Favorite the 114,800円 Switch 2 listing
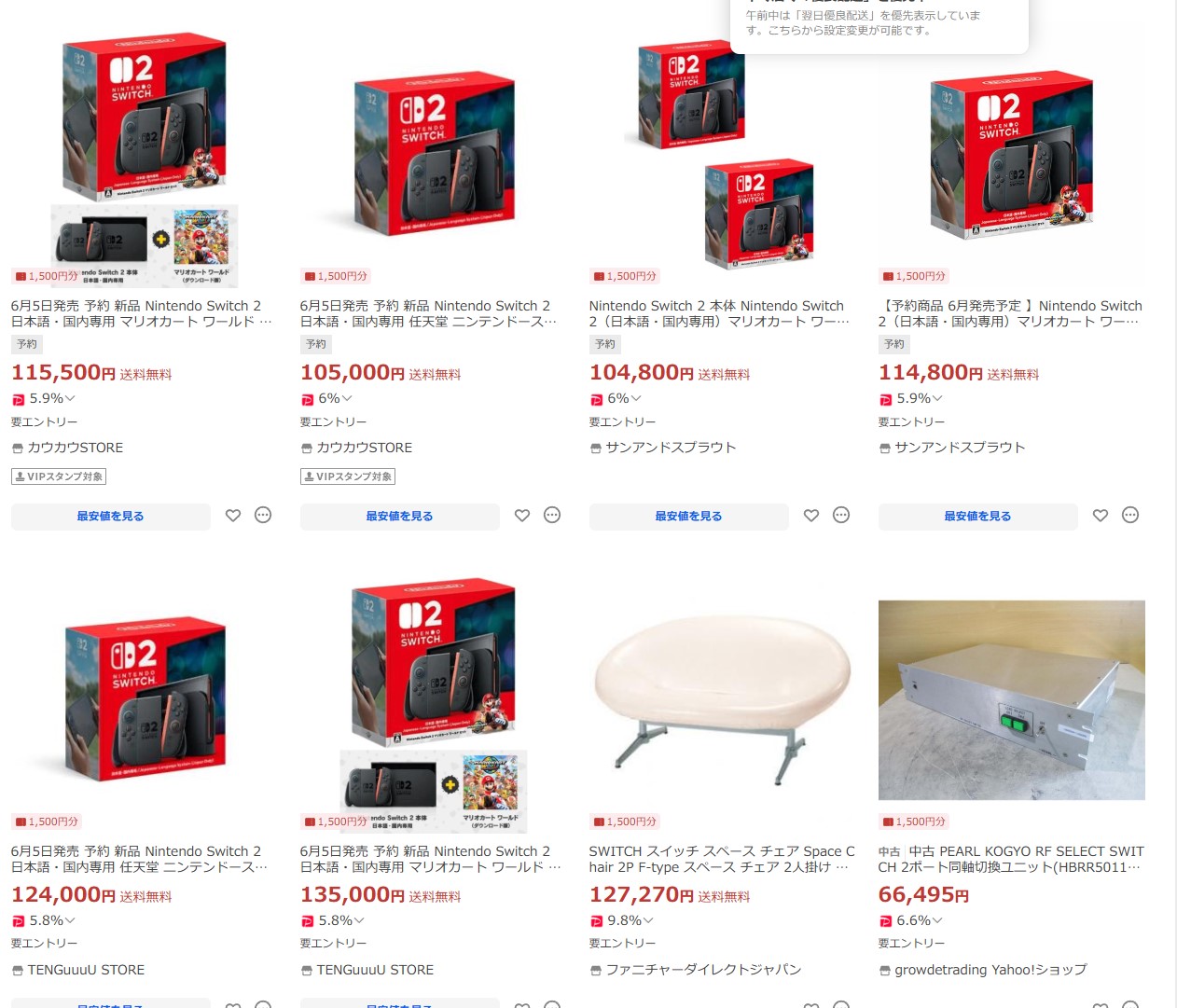Image resolution: width=1177 pixels, height=1008 pixels. pyautogui.click(x=1101, y=516)
